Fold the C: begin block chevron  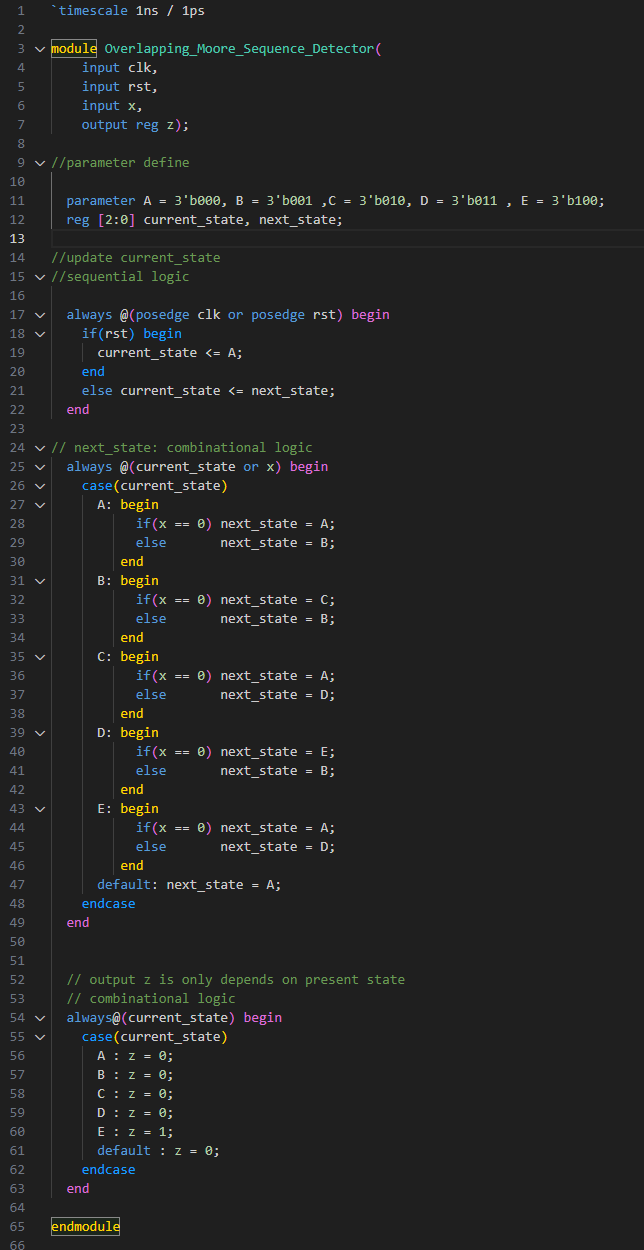click(40, 657)
